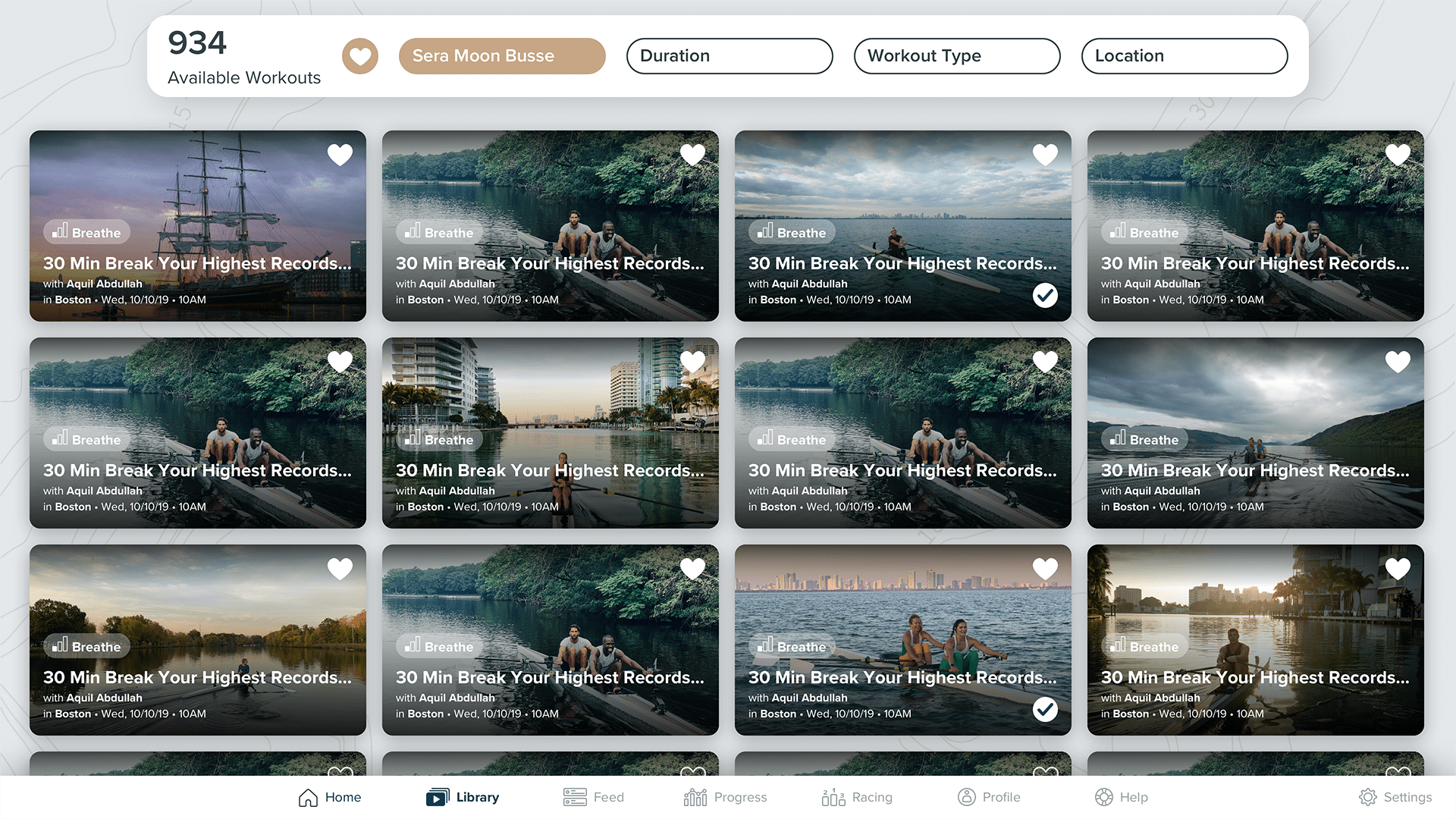Click Breathe badge on the distant skyline card
The height and width of the screenshot is (819, 1456).
[x=792, y=232]
